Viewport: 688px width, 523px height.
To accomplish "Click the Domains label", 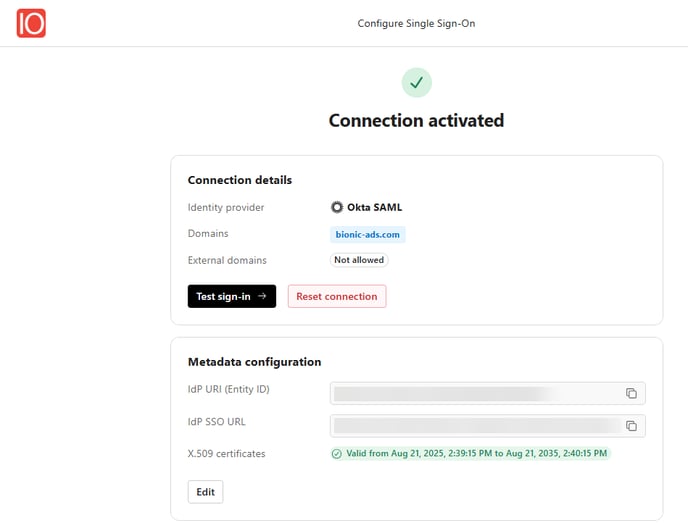I will [208, 233].
